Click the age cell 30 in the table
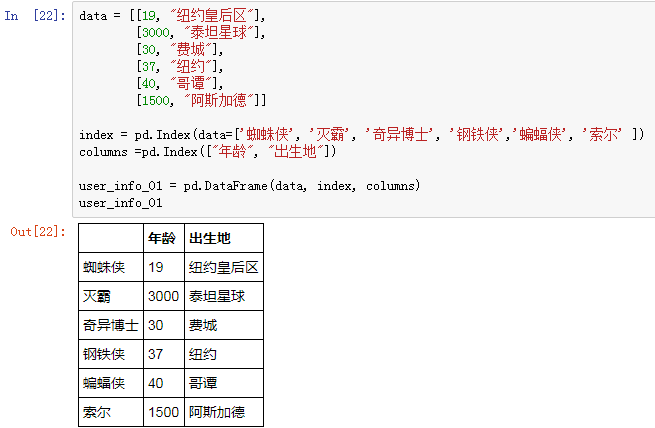This screenshot has height=428, width=655. point(164,325)
